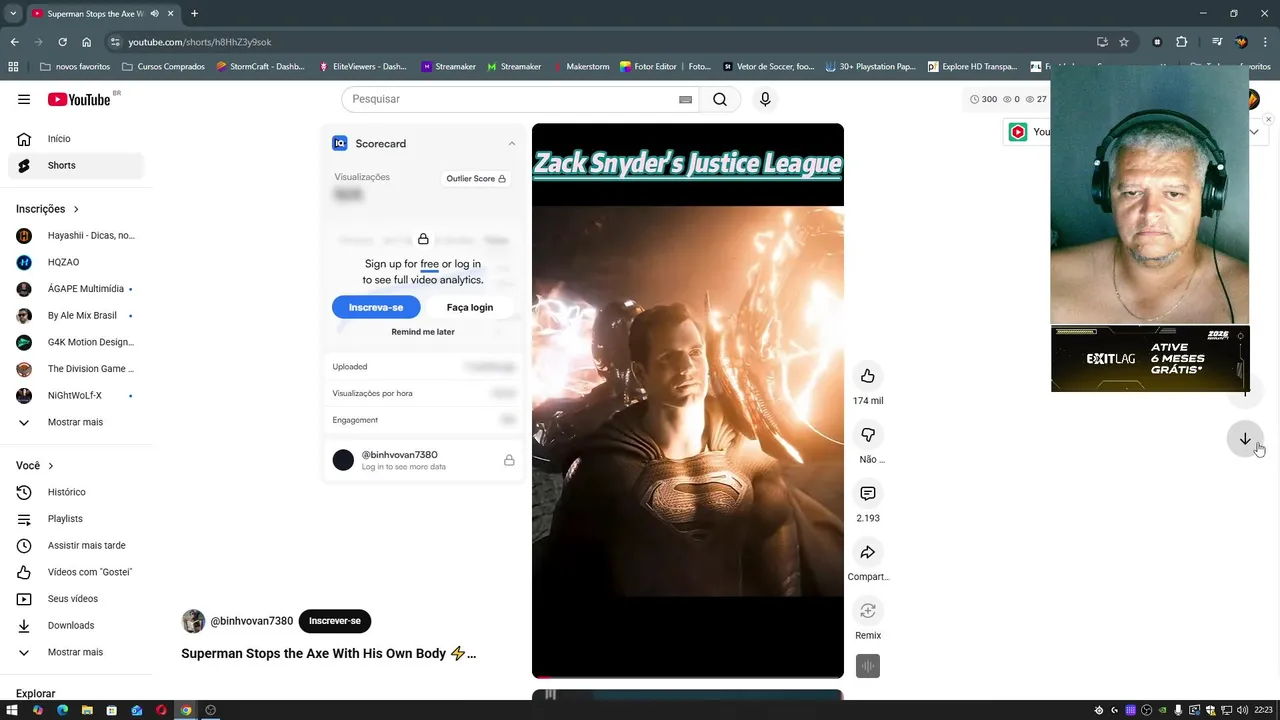Bookmark this page with the star
1280x720 pixels.
tap(1124, 42)
